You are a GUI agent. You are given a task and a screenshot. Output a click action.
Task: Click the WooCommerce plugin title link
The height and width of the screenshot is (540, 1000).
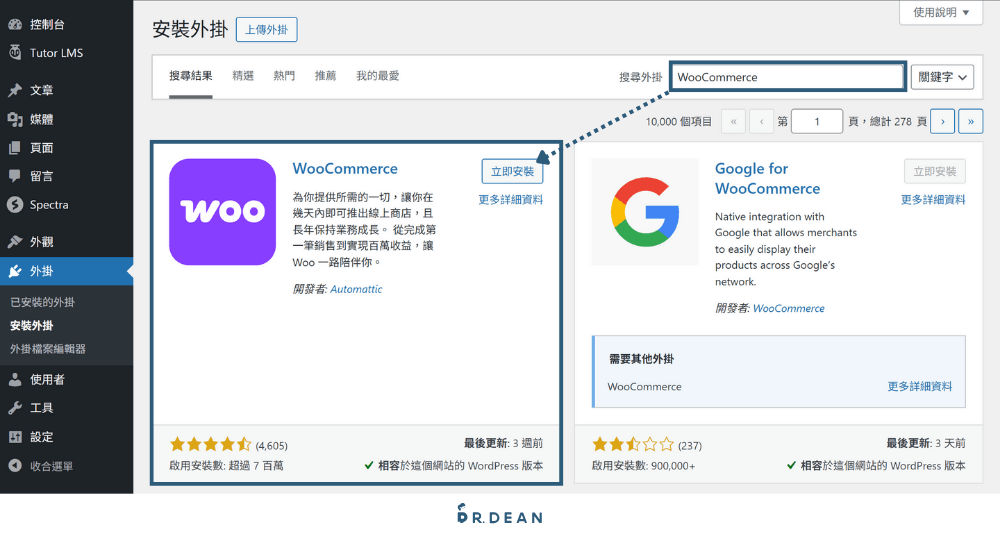[345, 169]
